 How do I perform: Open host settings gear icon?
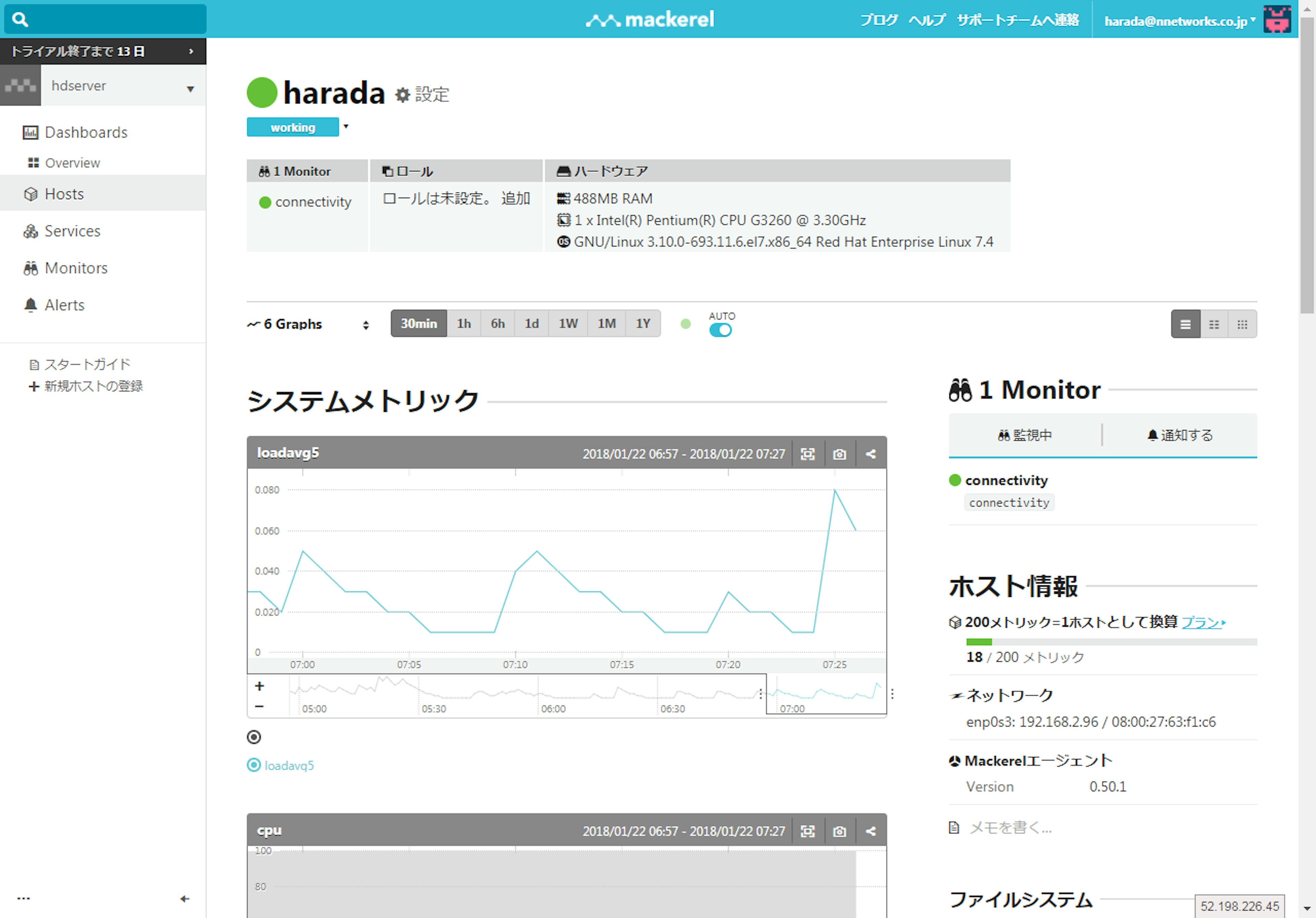point(403,95)
